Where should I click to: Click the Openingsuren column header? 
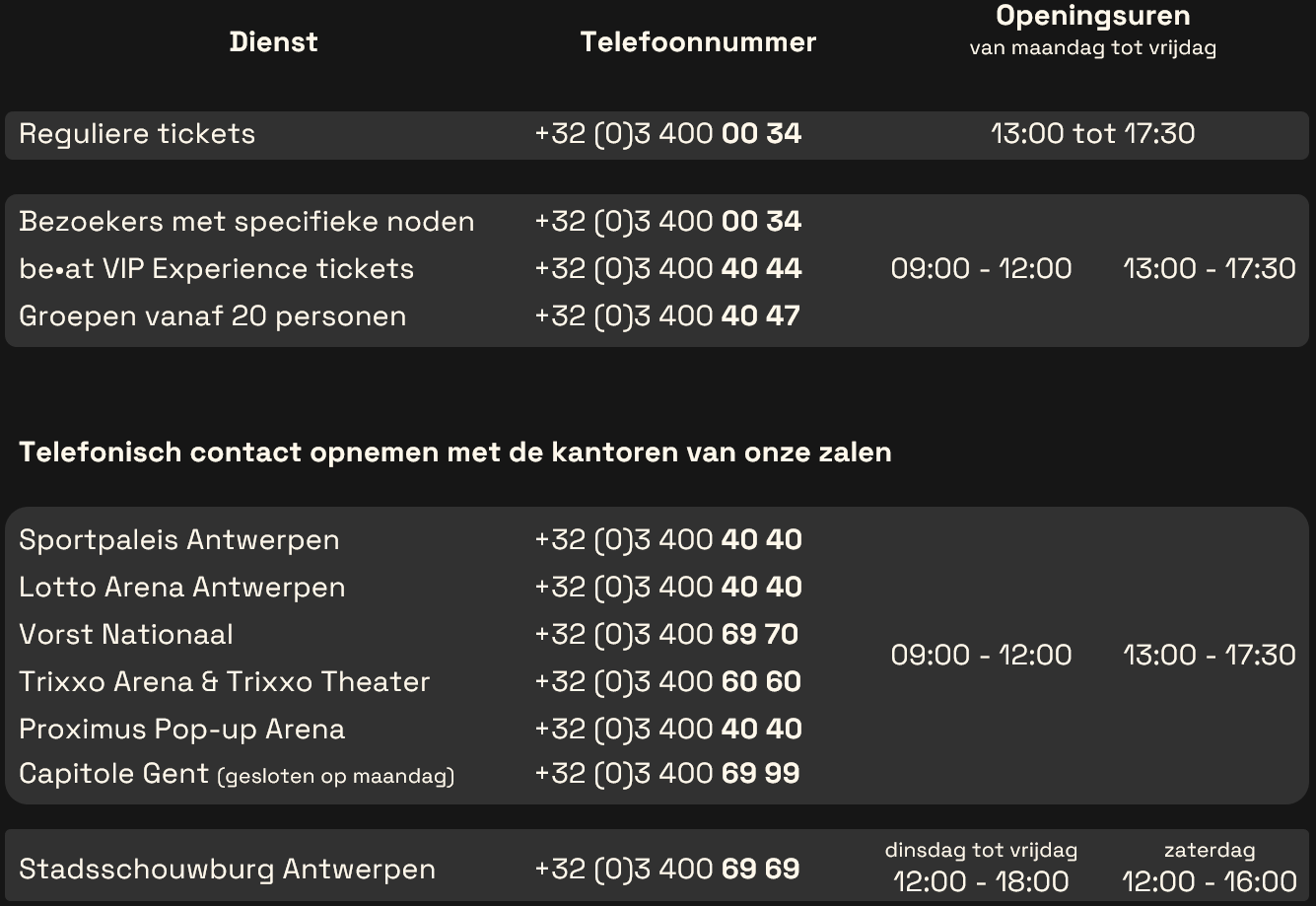click(1092, 17)
